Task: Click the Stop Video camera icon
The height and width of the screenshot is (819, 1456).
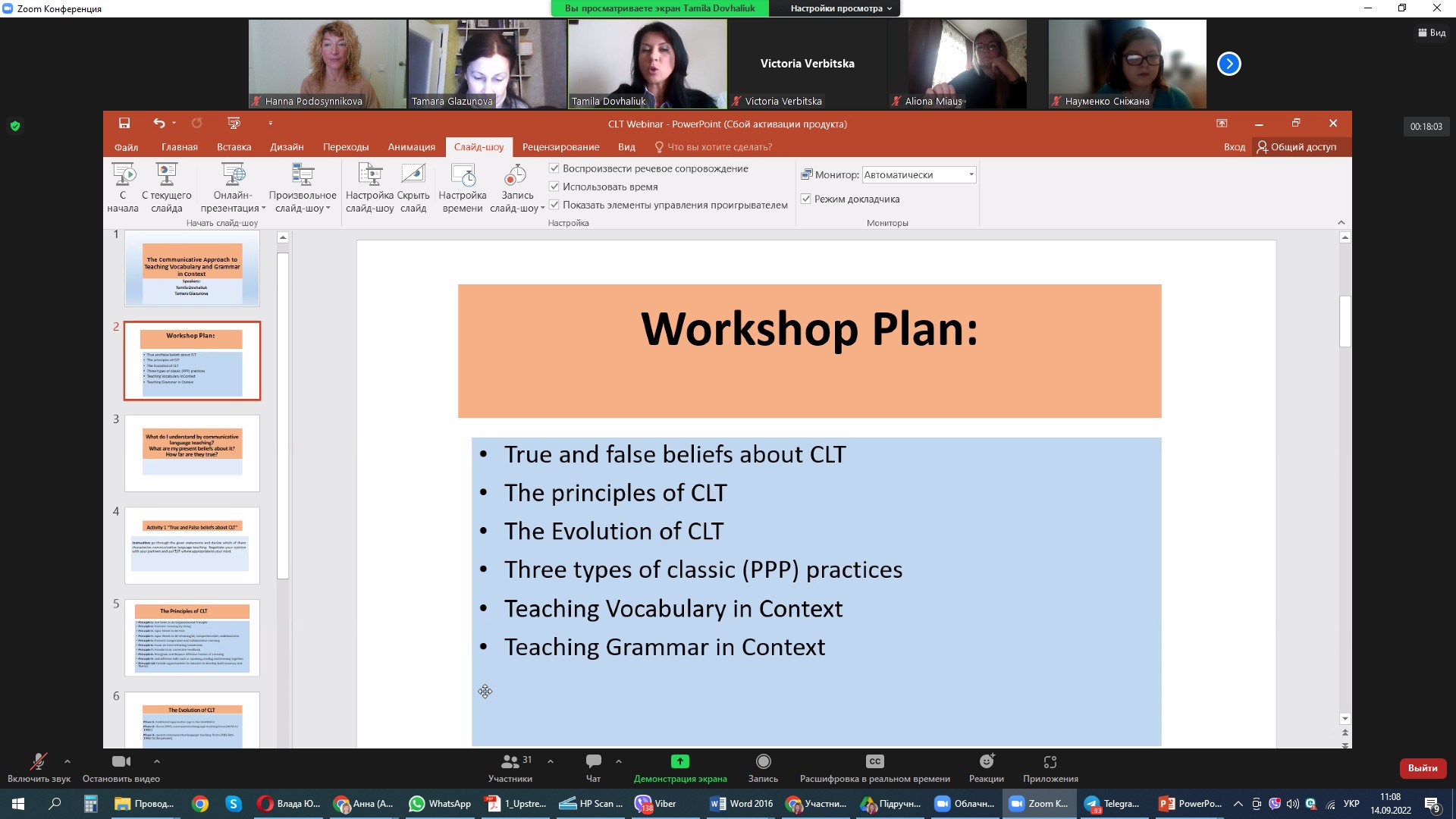Action: click(x=121, y=761)
